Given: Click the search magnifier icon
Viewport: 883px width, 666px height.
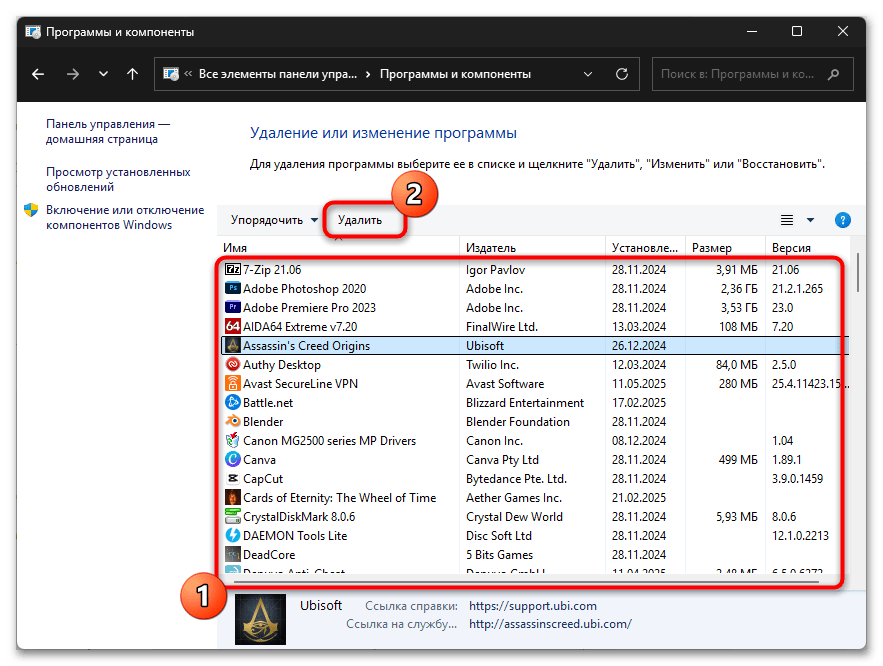Looking at the screenshot, I should tap(833, 74).
